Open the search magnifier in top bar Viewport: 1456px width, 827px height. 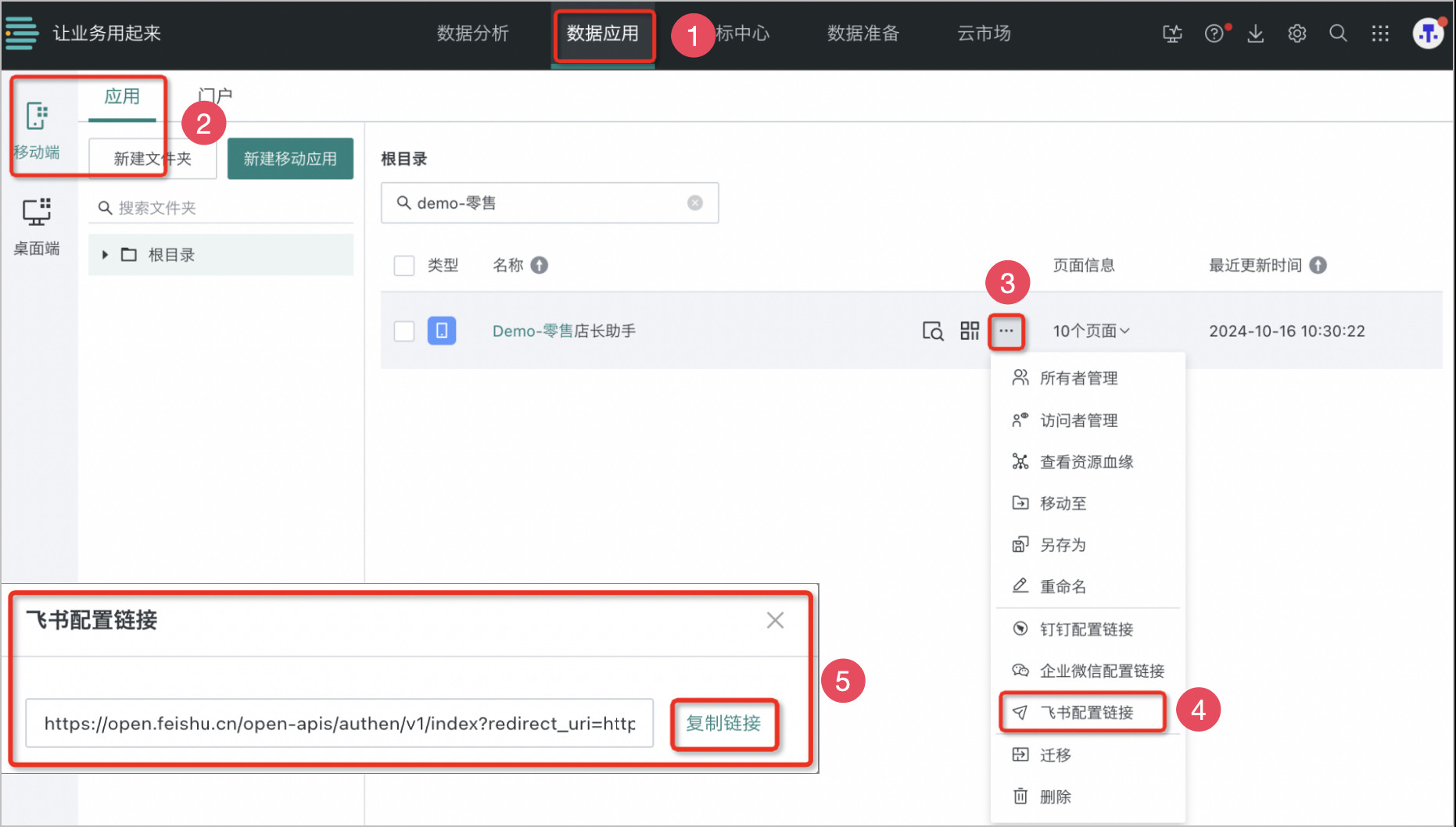click(1338, 34)
